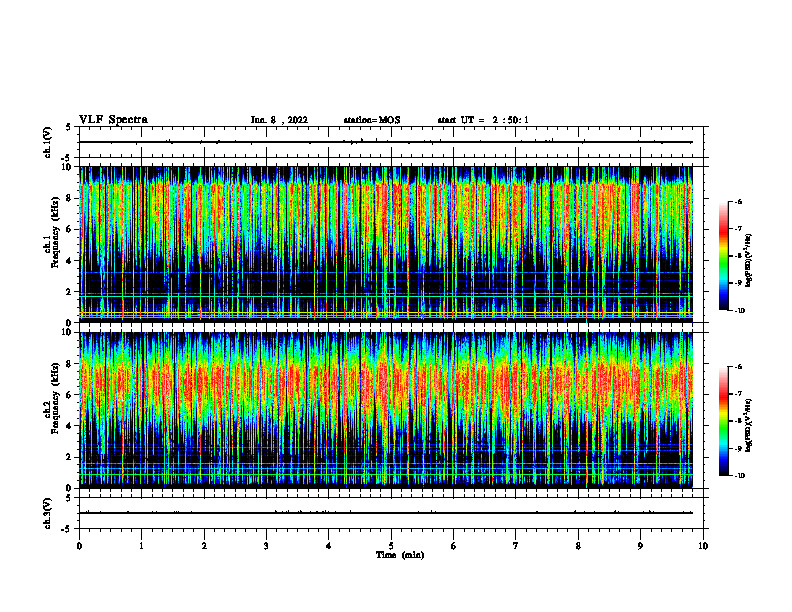The image size is (792, 612).
Task: Click the "VLF Spectra" plot title
Action: pos(113,120)
